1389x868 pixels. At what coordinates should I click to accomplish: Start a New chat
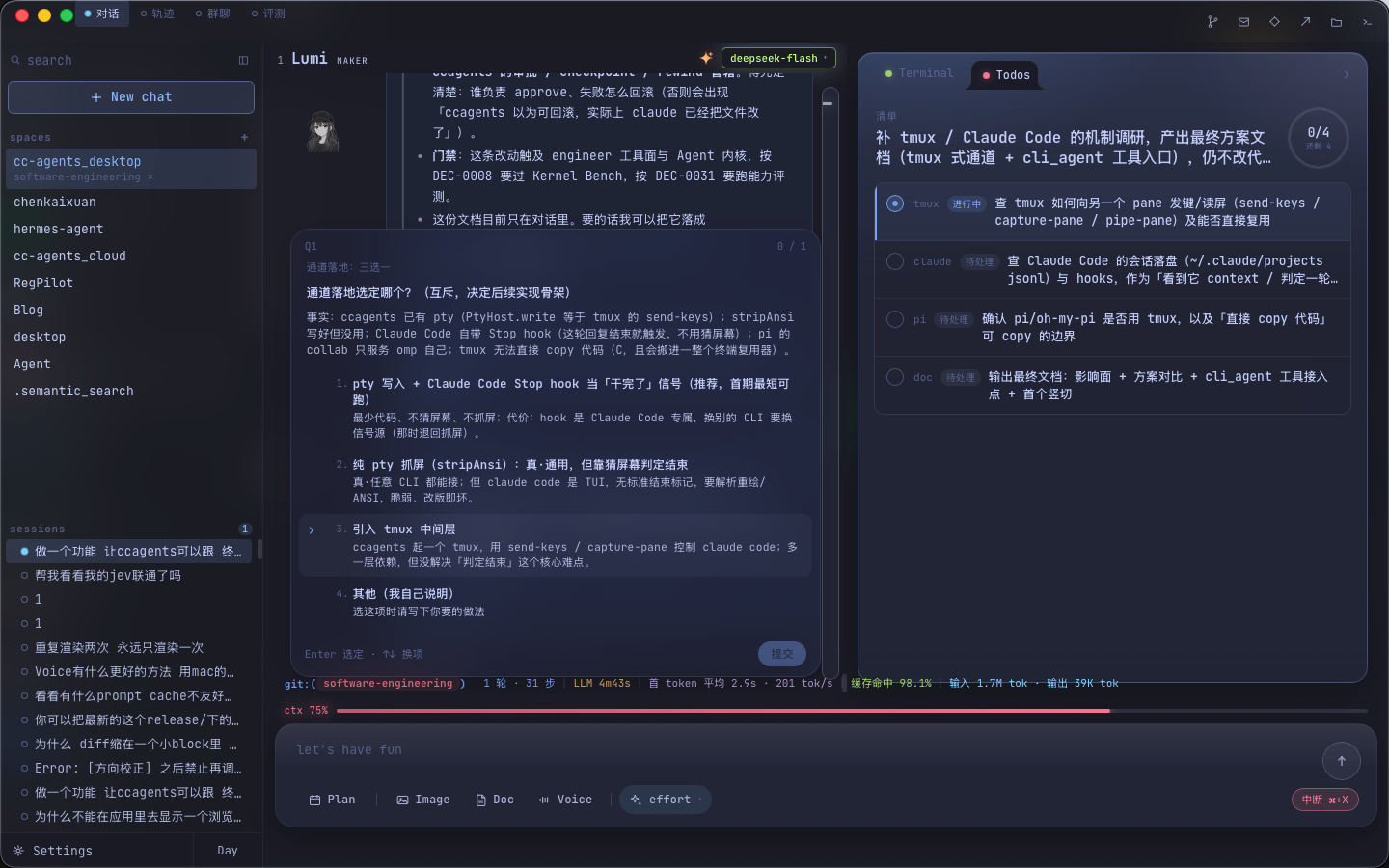[x=131, y=97]
